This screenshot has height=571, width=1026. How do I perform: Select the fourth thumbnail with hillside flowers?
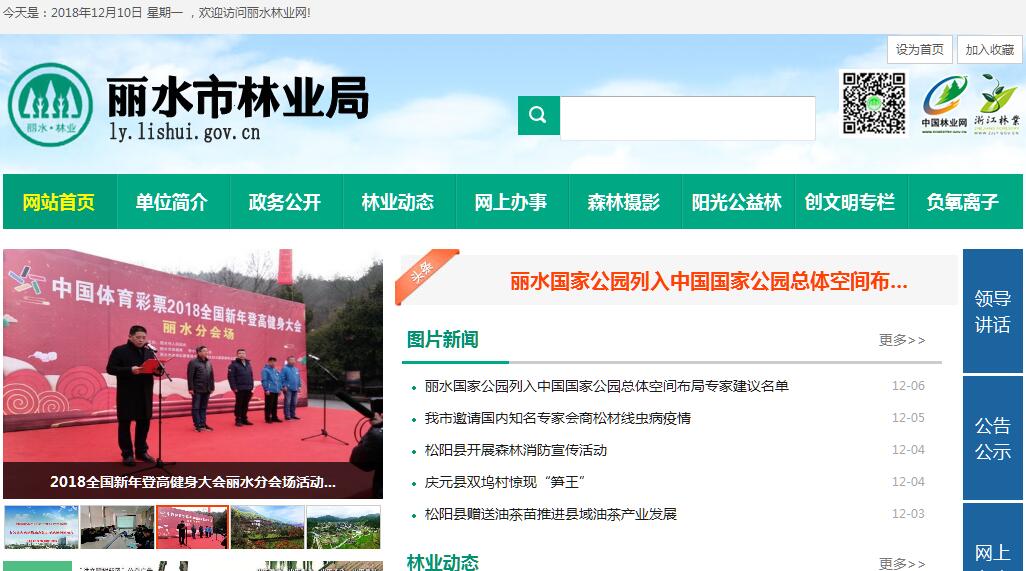[x=268, y=527]
